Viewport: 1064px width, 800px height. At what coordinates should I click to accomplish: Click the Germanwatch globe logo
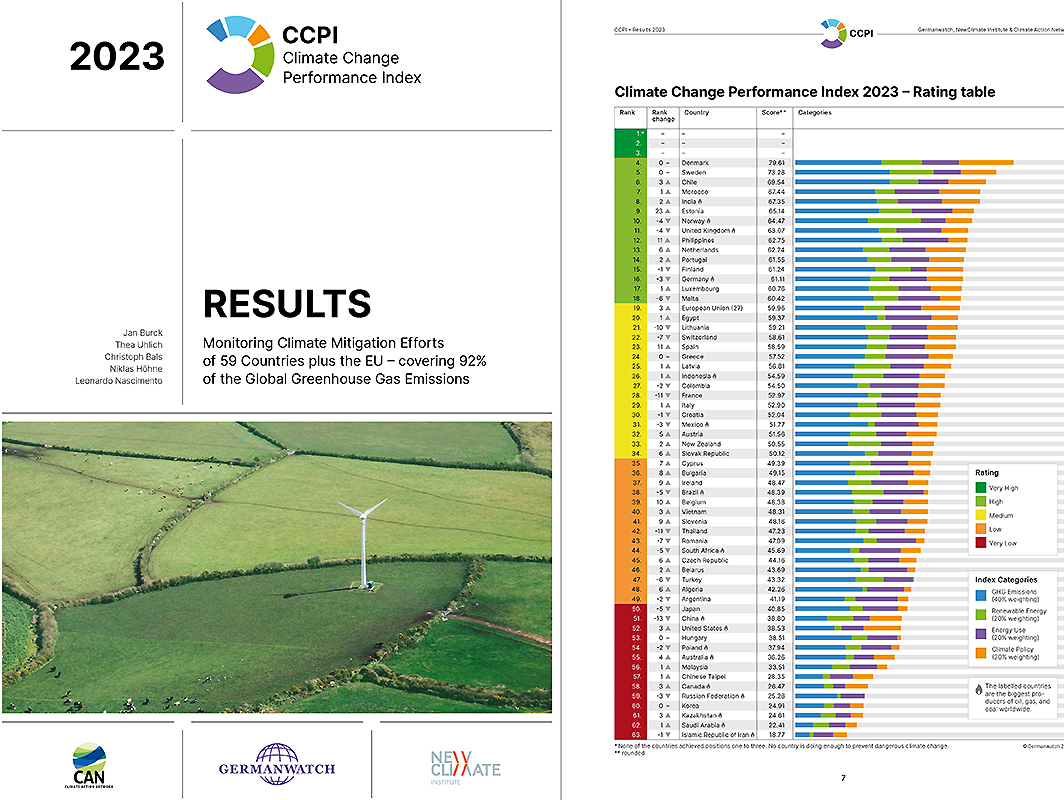point(277,764)
